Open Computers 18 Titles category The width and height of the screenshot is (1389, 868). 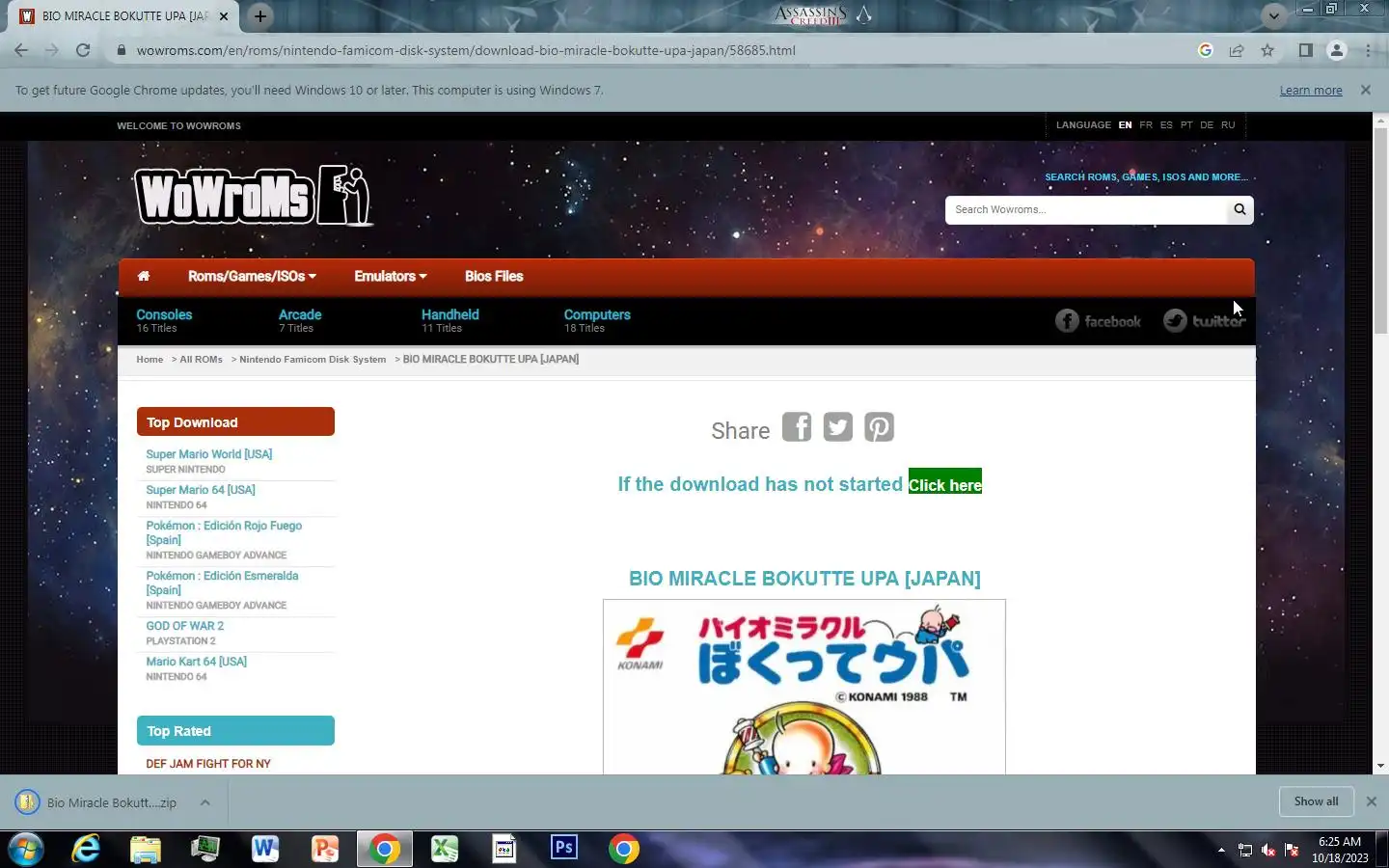click(597, 320)
